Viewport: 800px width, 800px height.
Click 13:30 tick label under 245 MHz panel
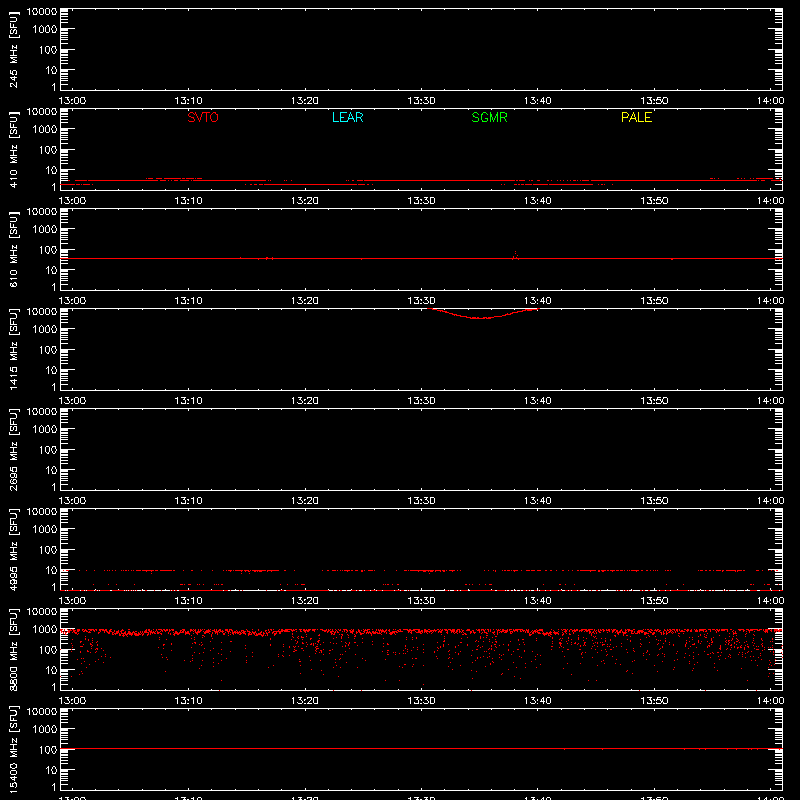pos(421,101)
